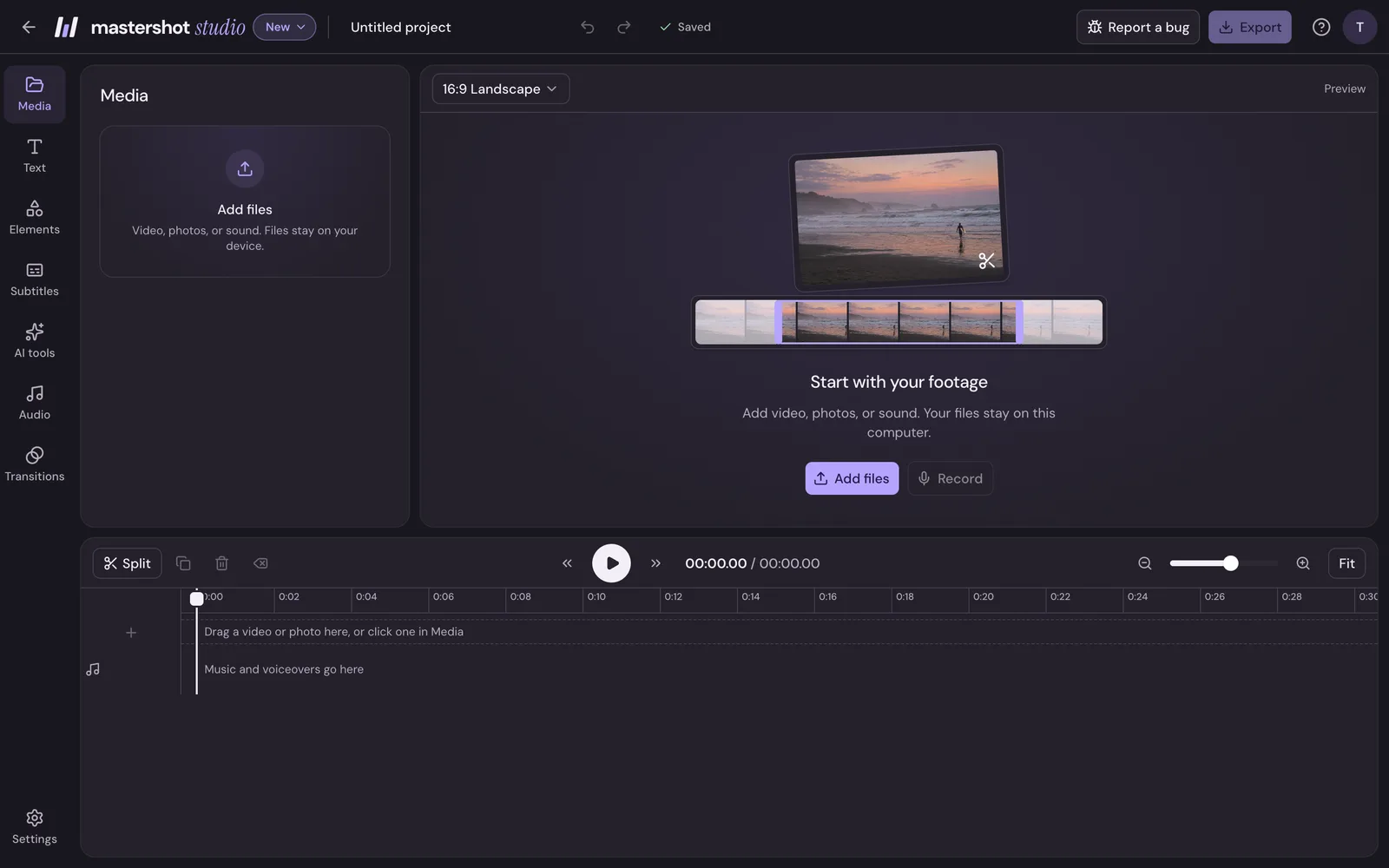Delete the selected clip with trash icon

point(221,563)
